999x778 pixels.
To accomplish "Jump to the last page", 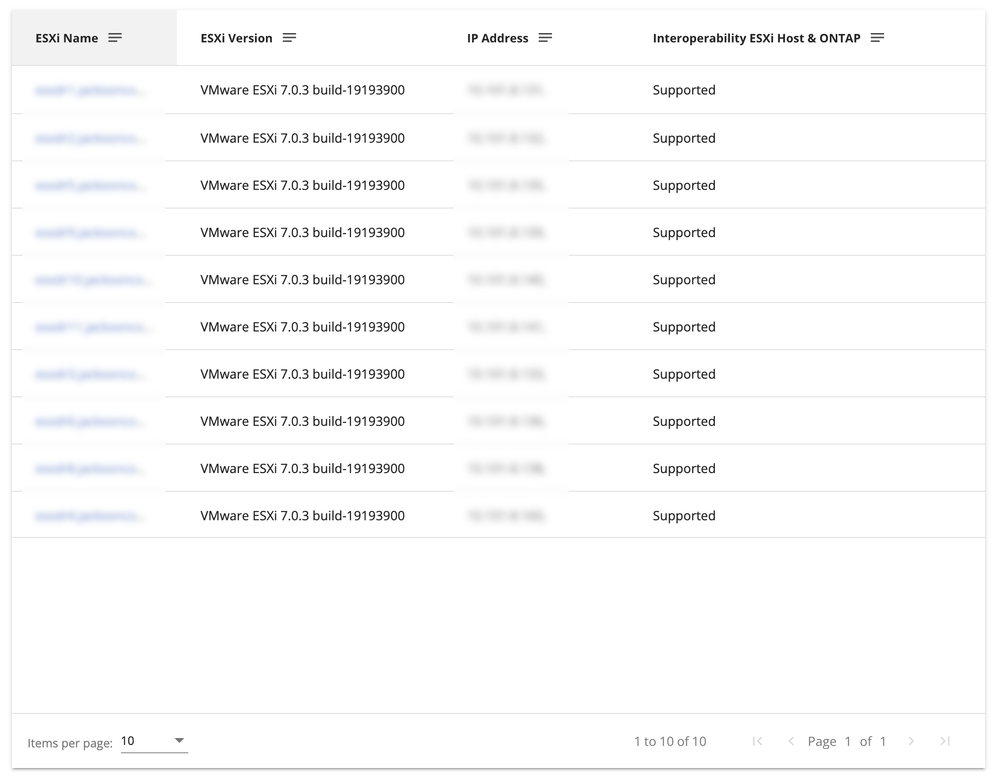I will tap(945, 741).
